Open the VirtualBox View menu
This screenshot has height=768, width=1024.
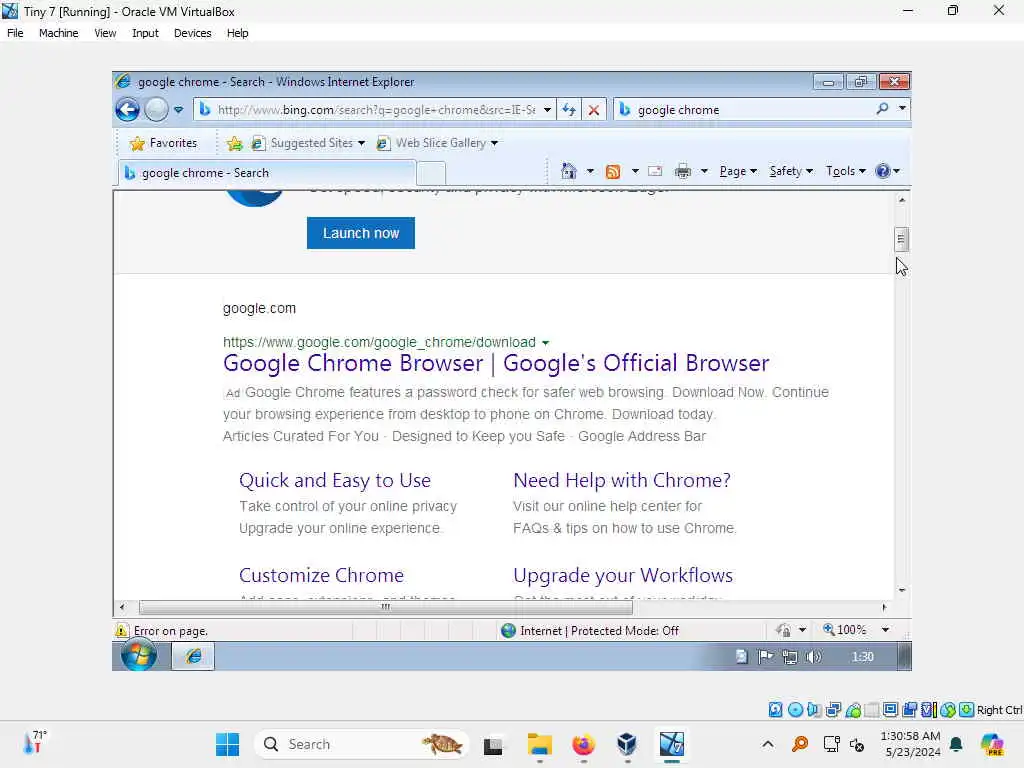click(x=105, y=33)
